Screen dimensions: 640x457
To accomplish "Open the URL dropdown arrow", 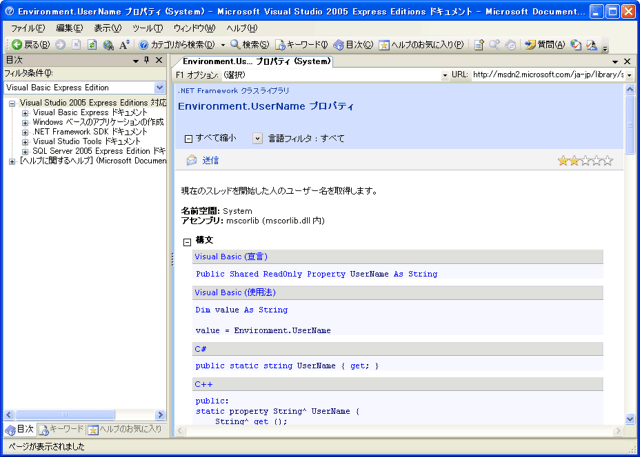I will click(x=629, y=75).
